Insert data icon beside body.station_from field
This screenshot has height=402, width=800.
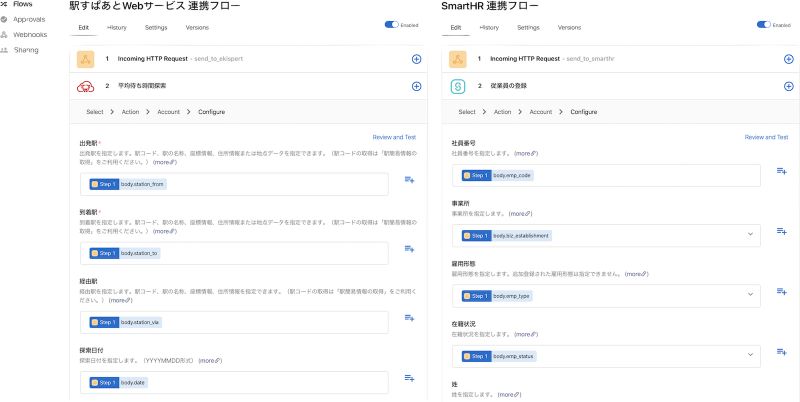[x=409, y=180]
